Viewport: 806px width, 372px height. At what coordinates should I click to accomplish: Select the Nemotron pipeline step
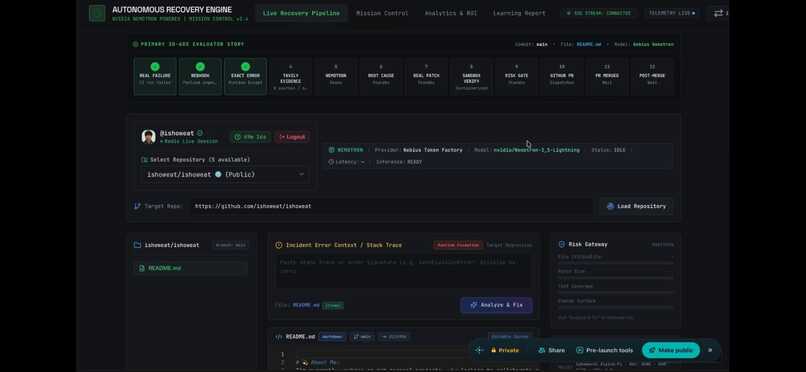336,76
